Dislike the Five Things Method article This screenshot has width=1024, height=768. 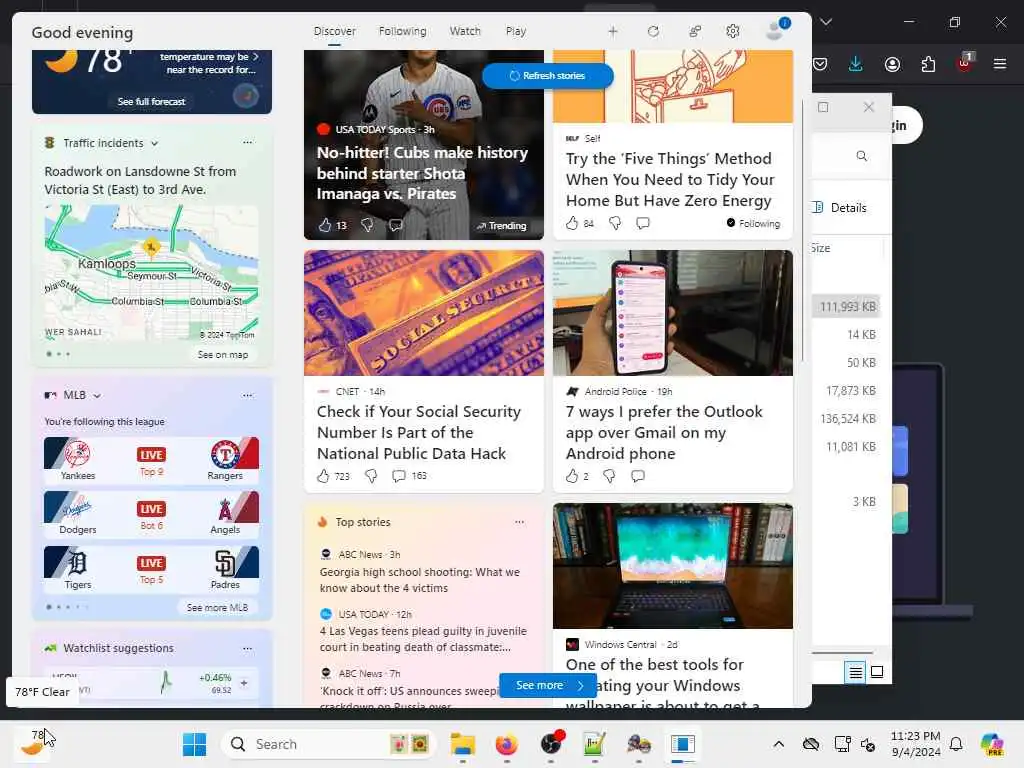pos(615,223)
